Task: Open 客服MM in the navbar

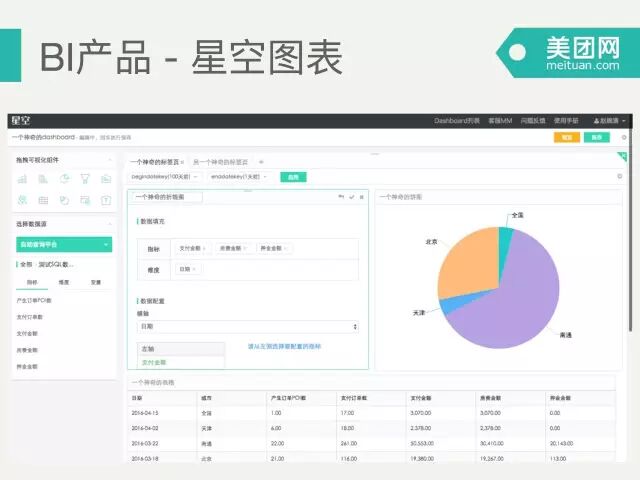Action: 500,121
